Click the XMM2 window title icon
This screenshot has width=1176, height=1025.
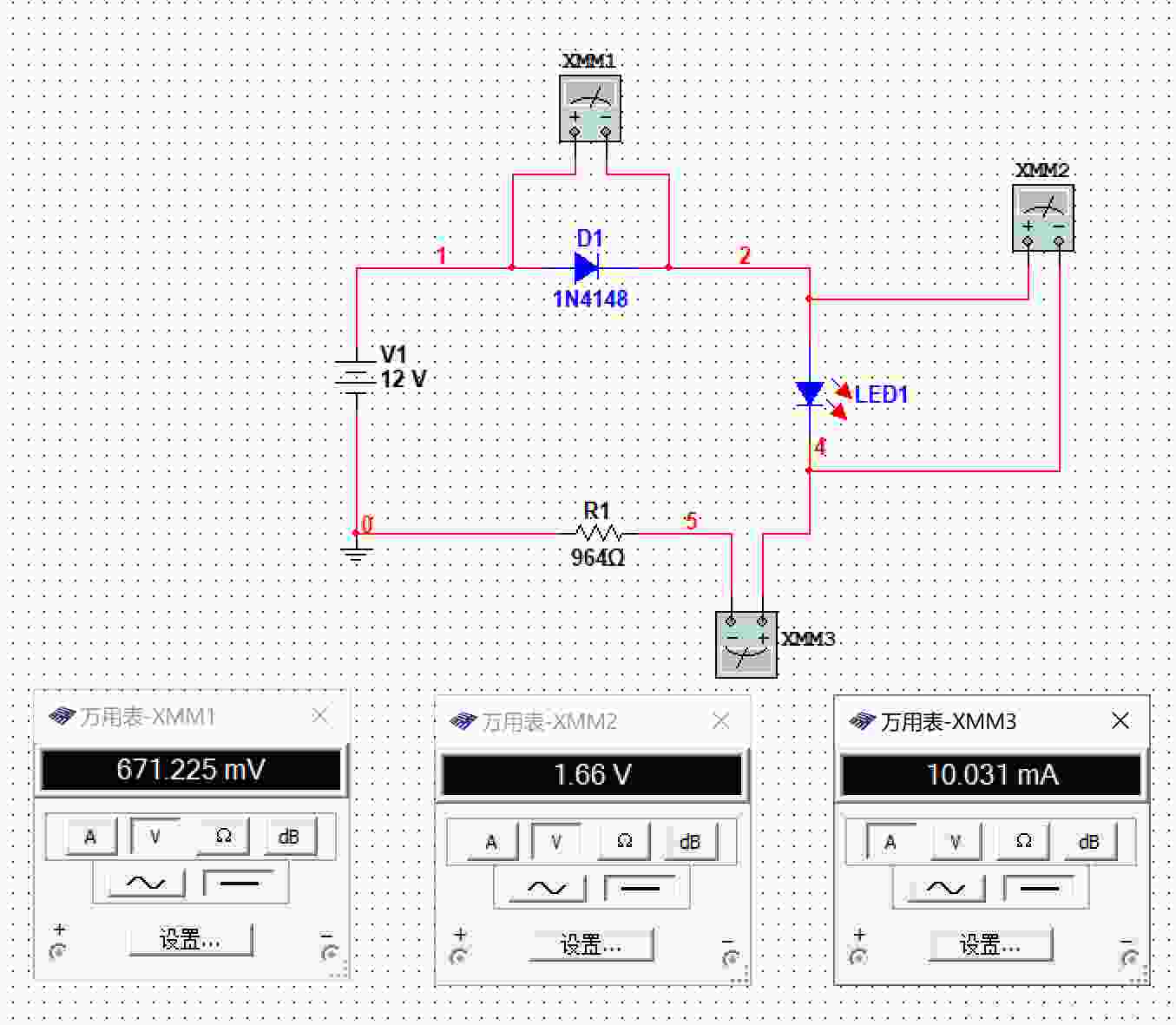463,721
